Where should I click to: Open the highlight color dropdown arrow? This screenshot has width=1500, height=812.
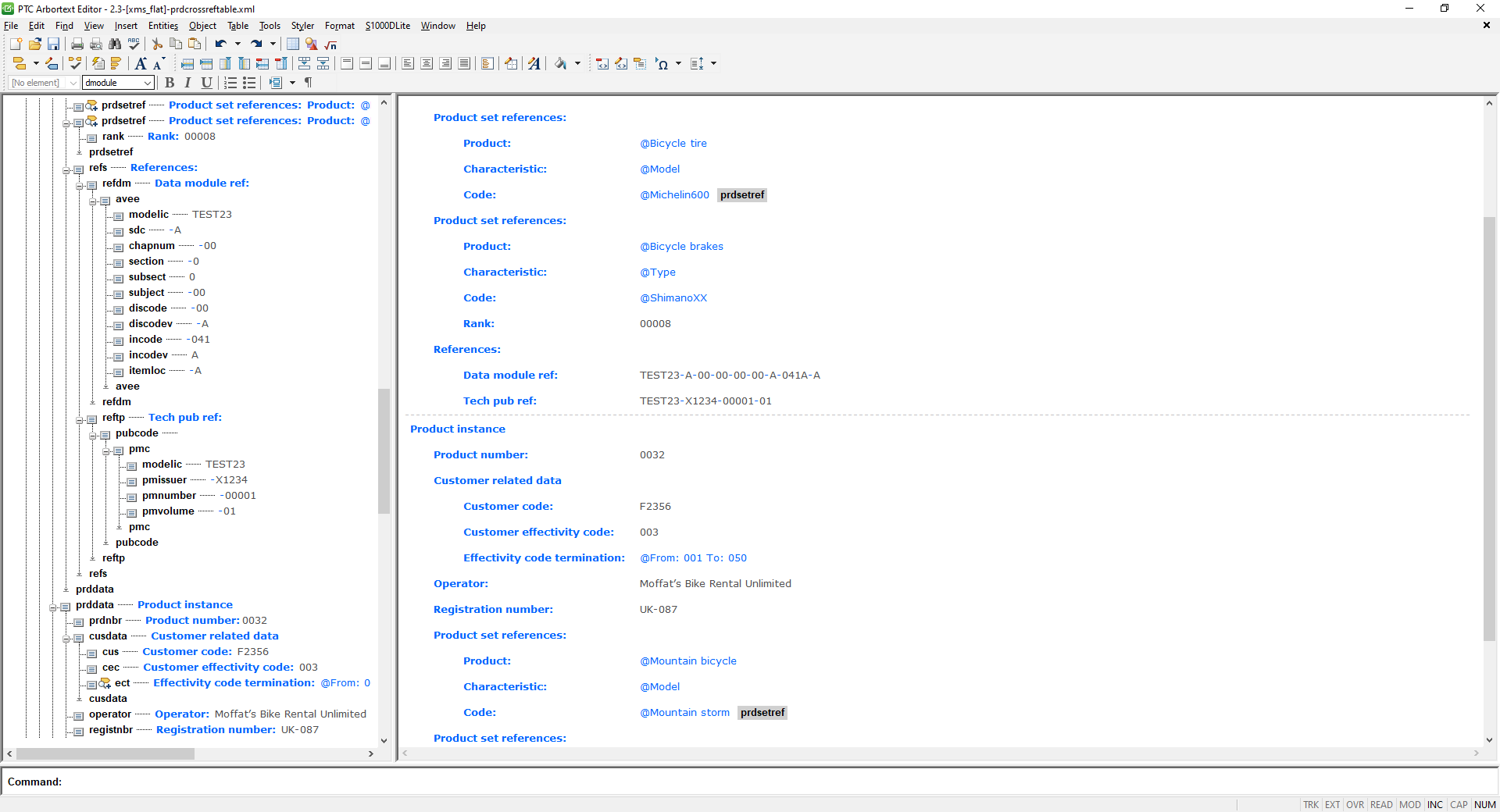(578, 63)
